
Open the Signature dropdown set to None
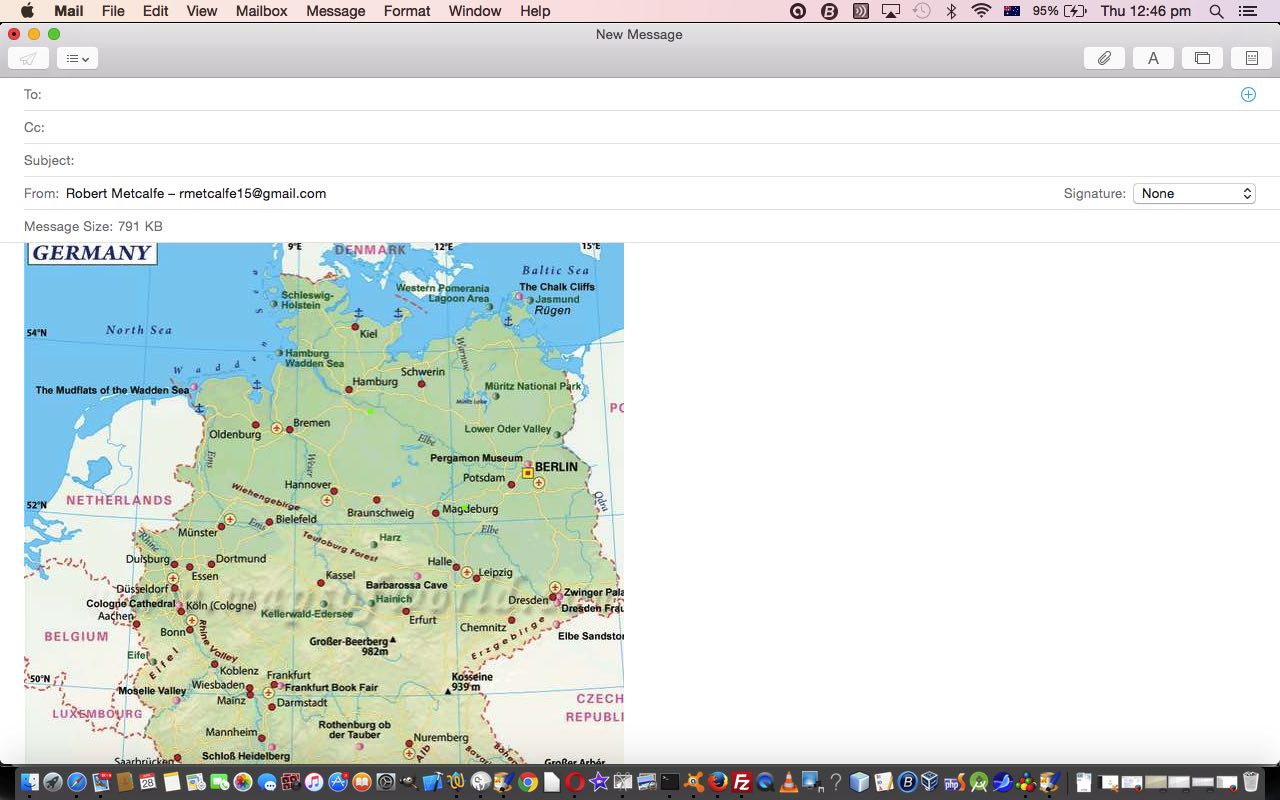(1194, 193)
